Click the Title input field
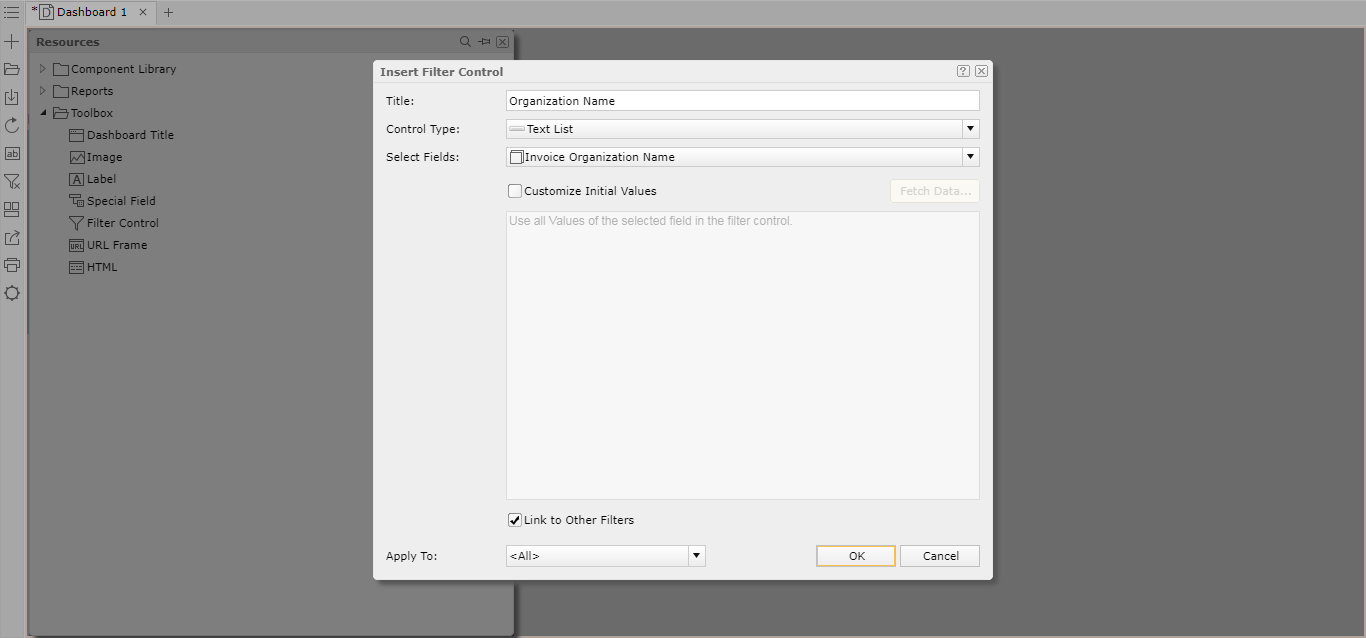The width and height of the screenshot is (1366, 638). pos(743,101)
